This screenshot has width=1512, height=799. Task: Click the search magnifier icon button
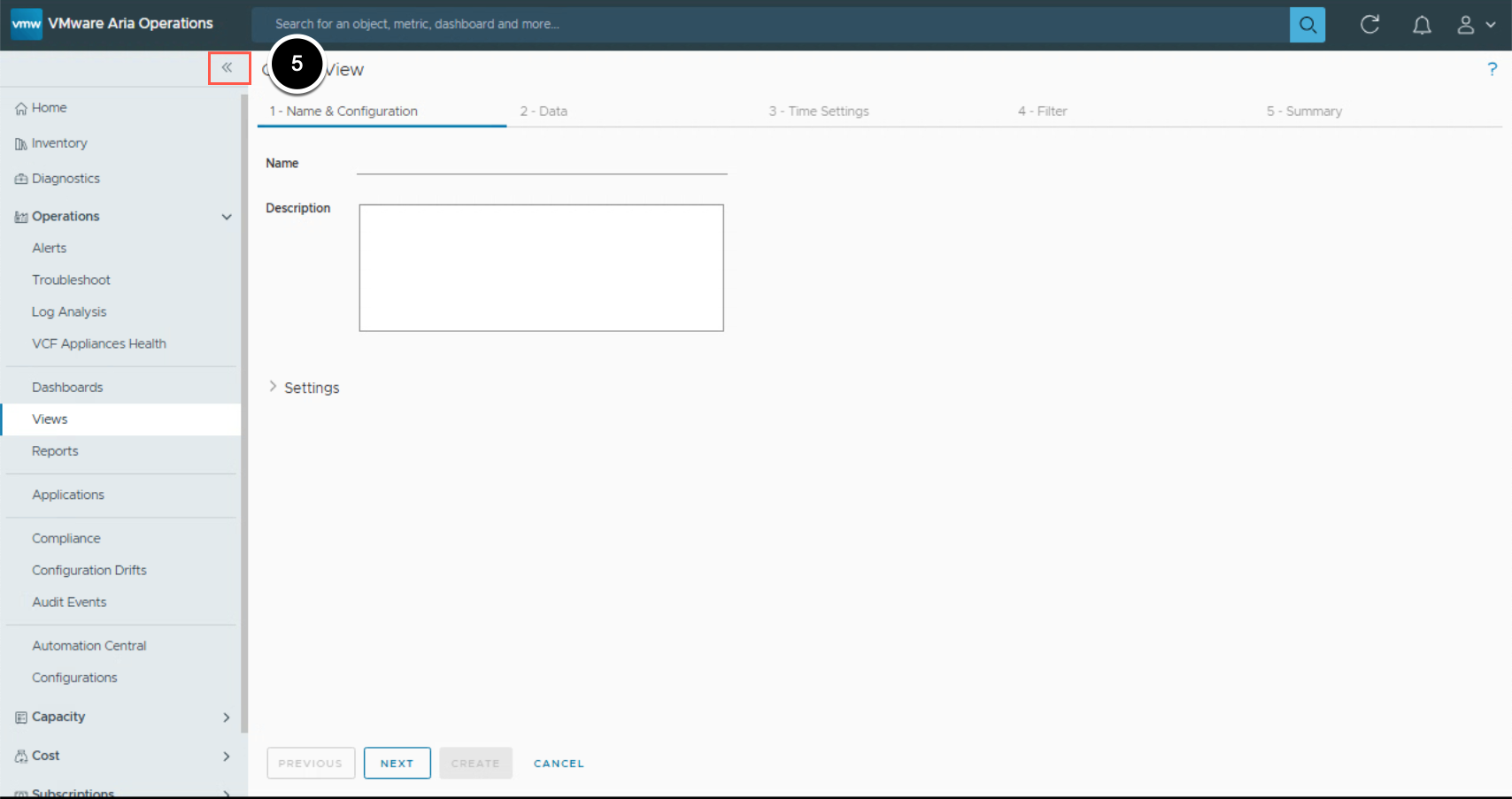[1307, 25]
